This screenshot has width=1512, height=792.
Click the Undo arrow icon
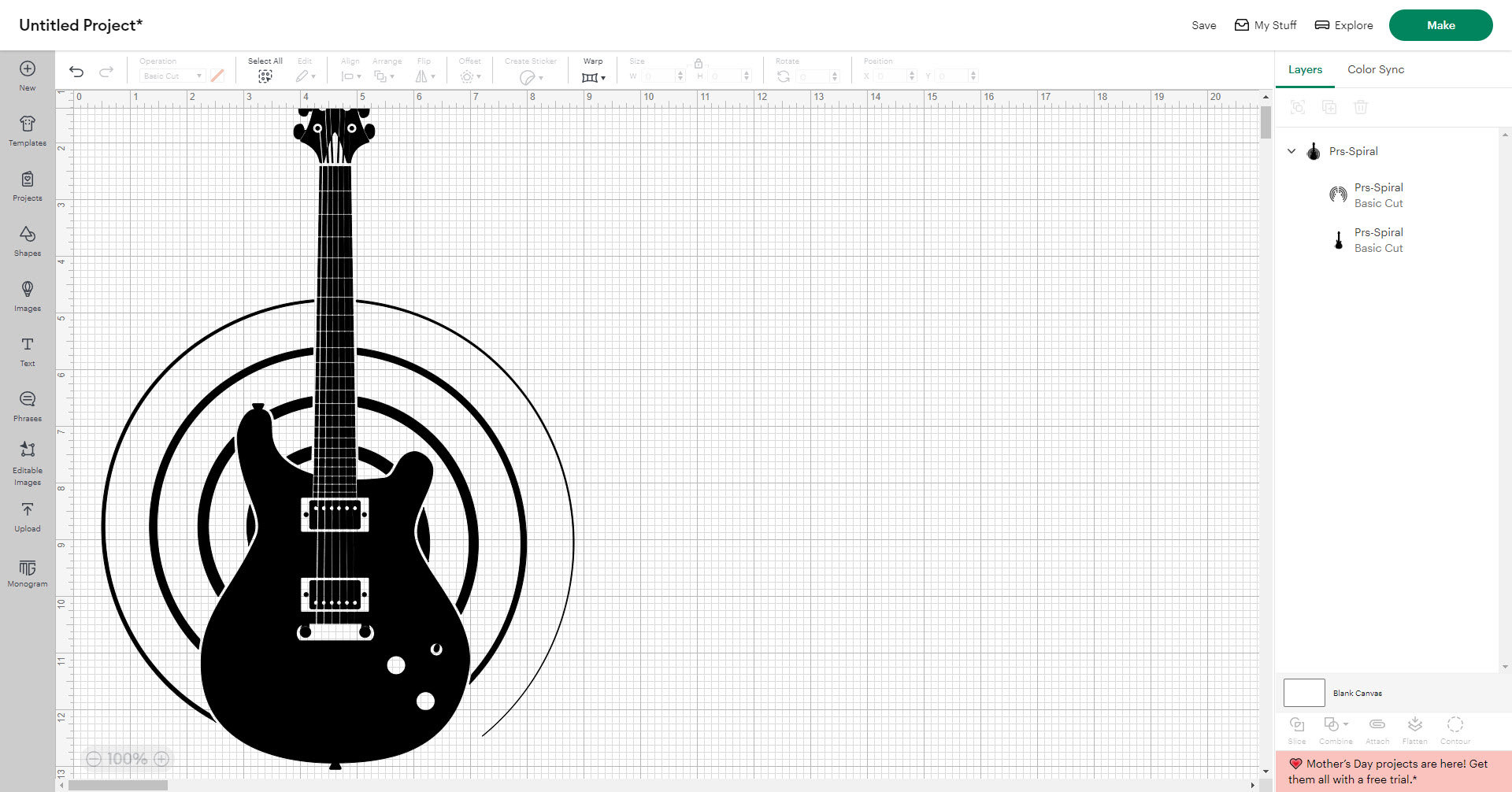[76, 72]
